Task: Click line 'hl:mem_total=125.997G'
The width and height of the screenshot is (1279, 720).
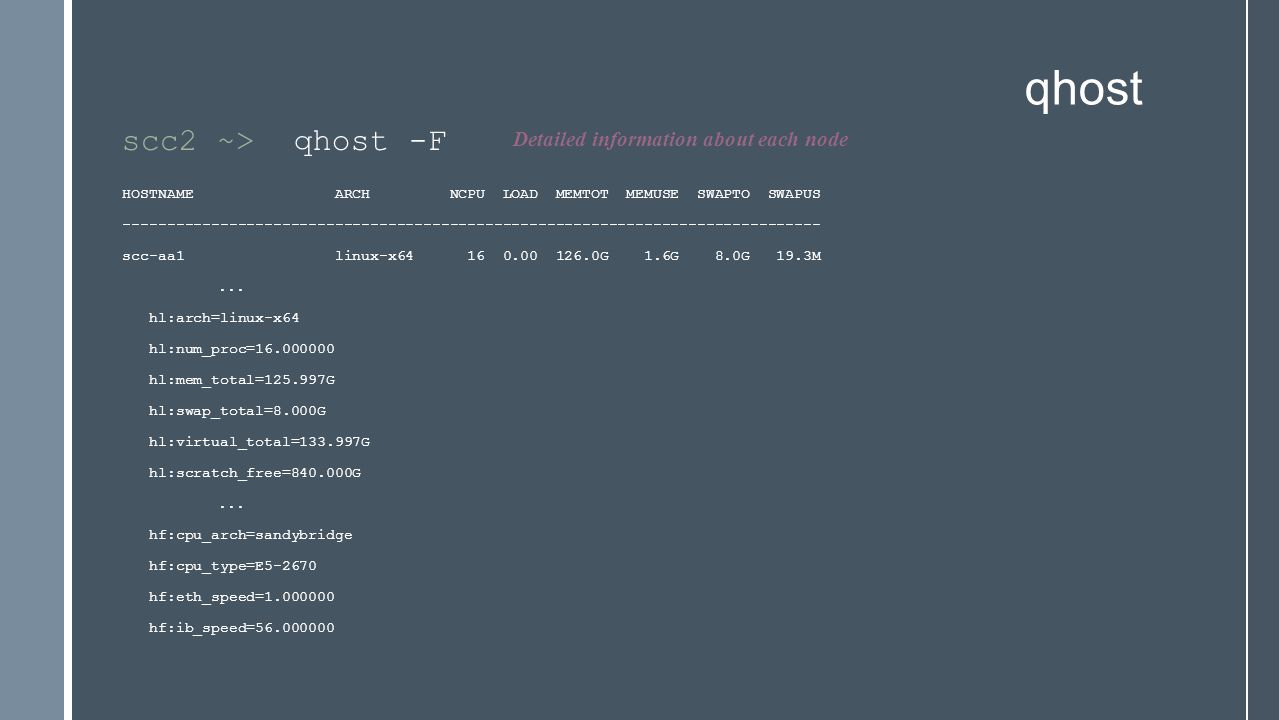Action: click(x=242, y=380)
